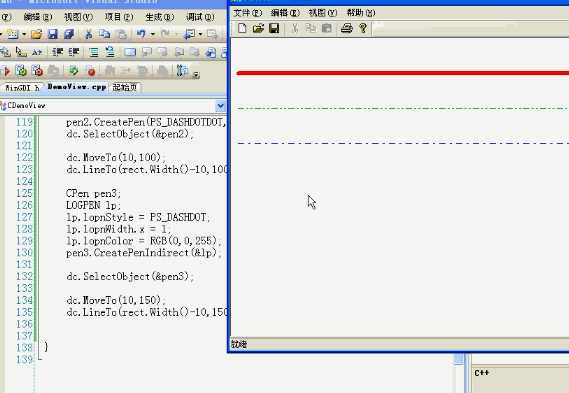The width and height of the screenshot is (569, 393).
Task: Click Decrease Indent icon in text editor toolbar
Action: coord(57,52)
